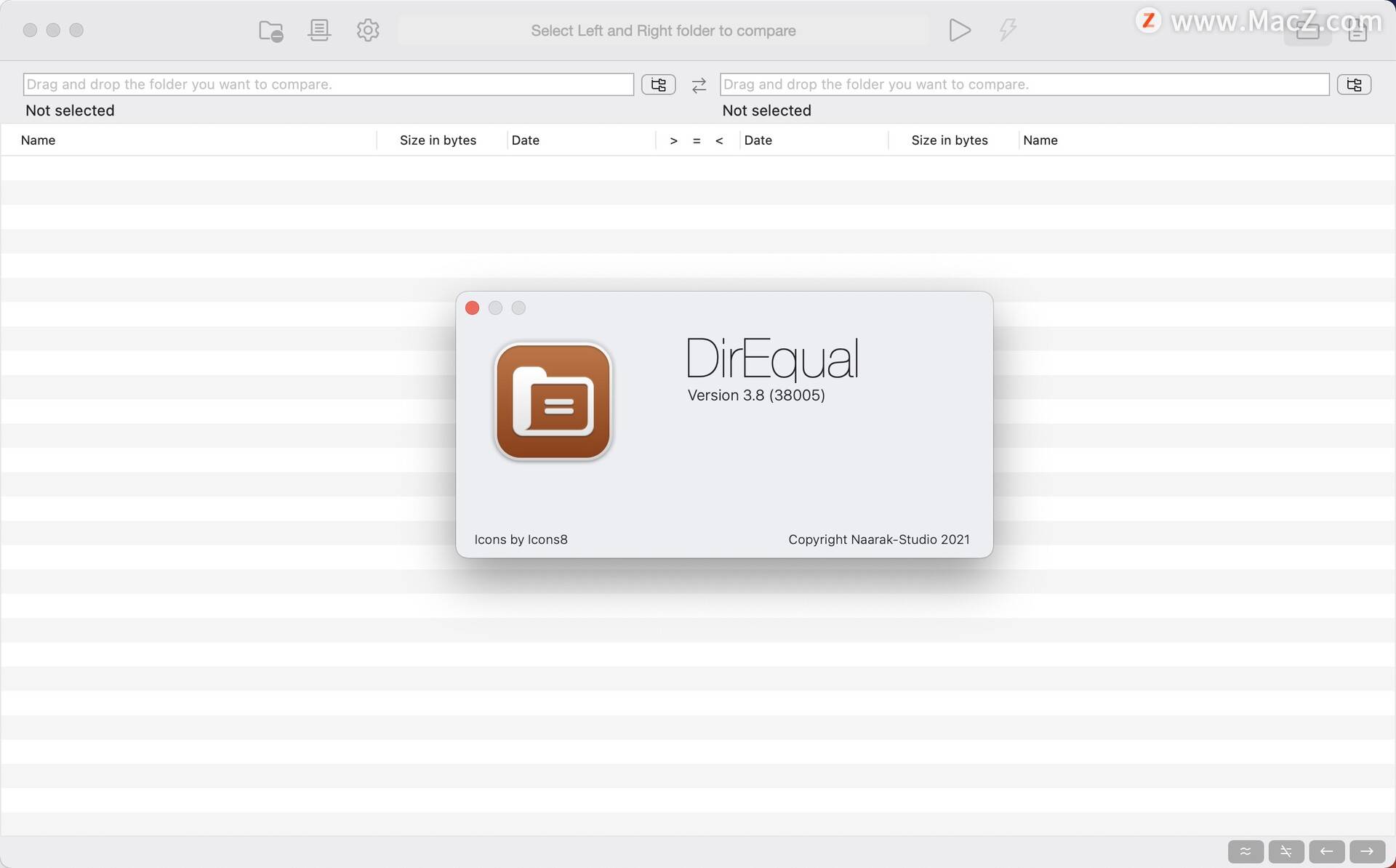Click the right Not selected status label
1396x868 pixels.
(x=766, y=110)
